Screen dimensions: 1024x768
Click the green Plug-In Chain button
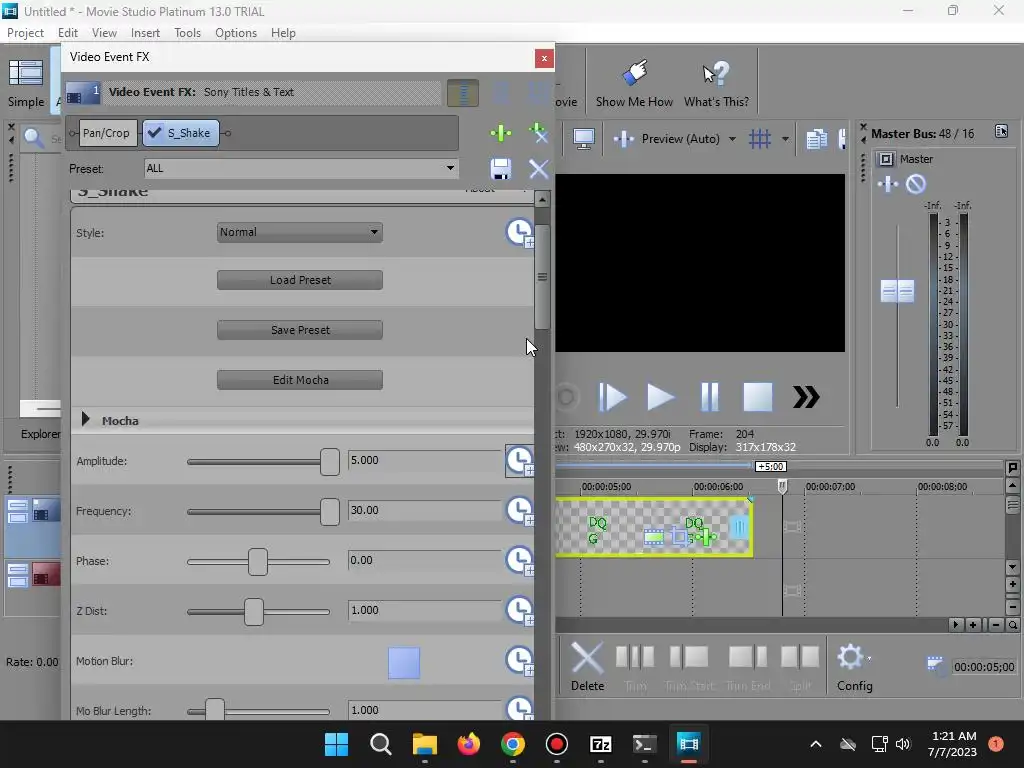501,133
